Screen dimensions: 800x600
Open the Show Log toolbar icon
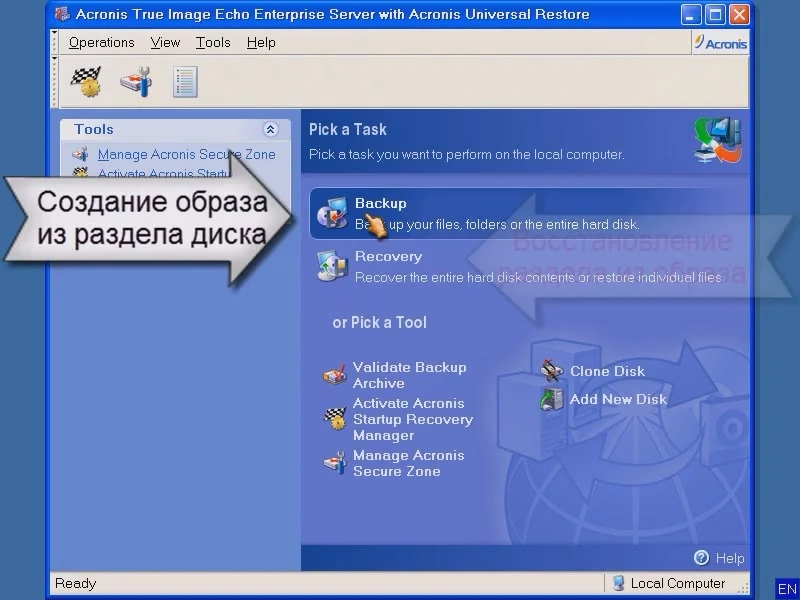point(185,82)
